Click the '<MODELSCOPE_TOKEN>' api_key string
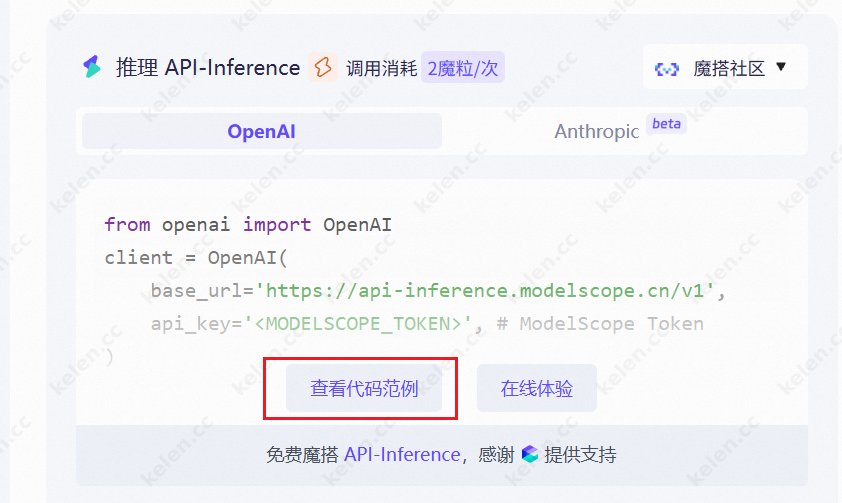Image resolution: width=842 pixels, height=503 pixels. click(x=358, y=324)
